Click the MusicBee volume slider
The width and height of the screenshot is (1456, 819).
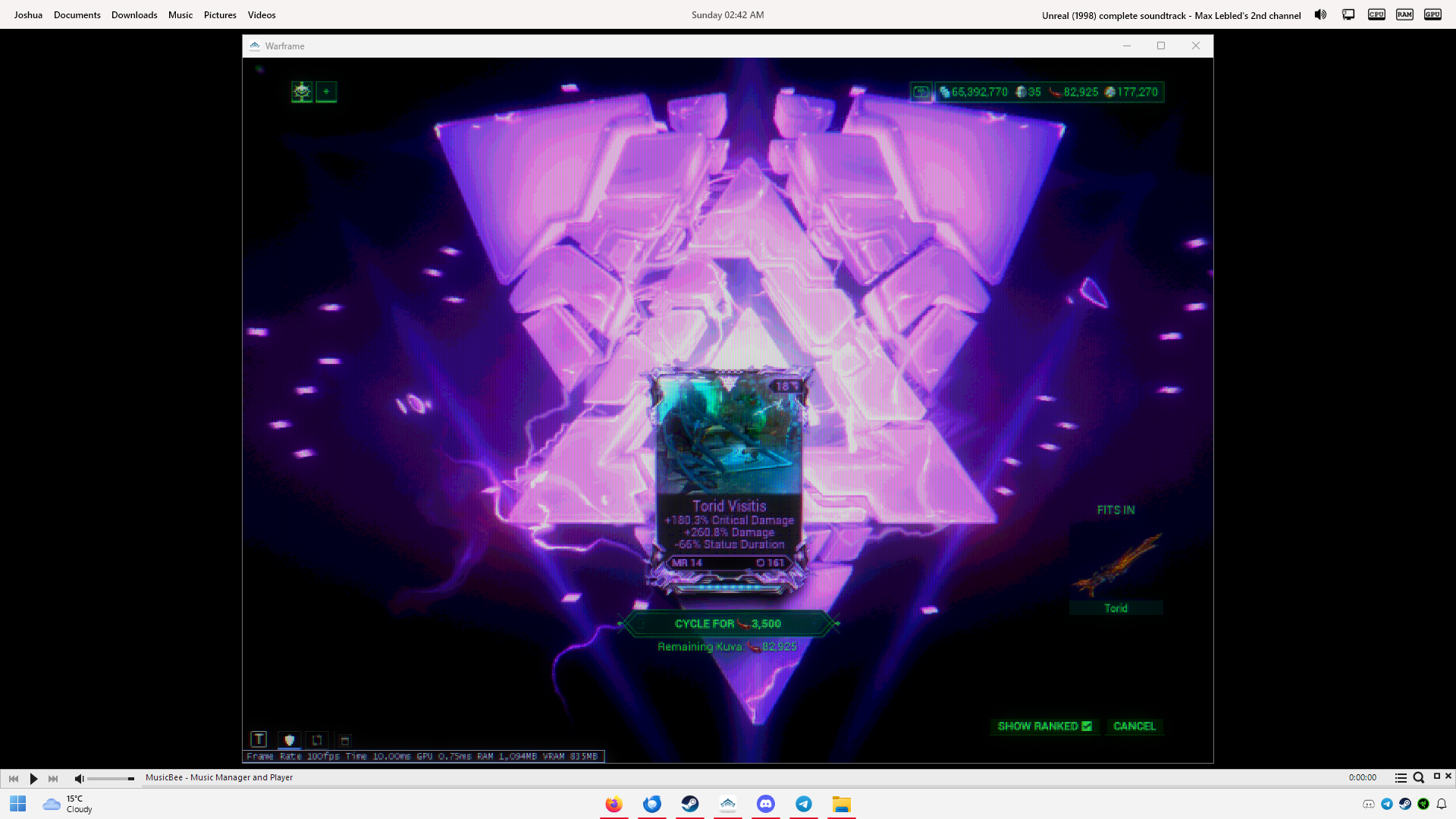click(111, 779)
